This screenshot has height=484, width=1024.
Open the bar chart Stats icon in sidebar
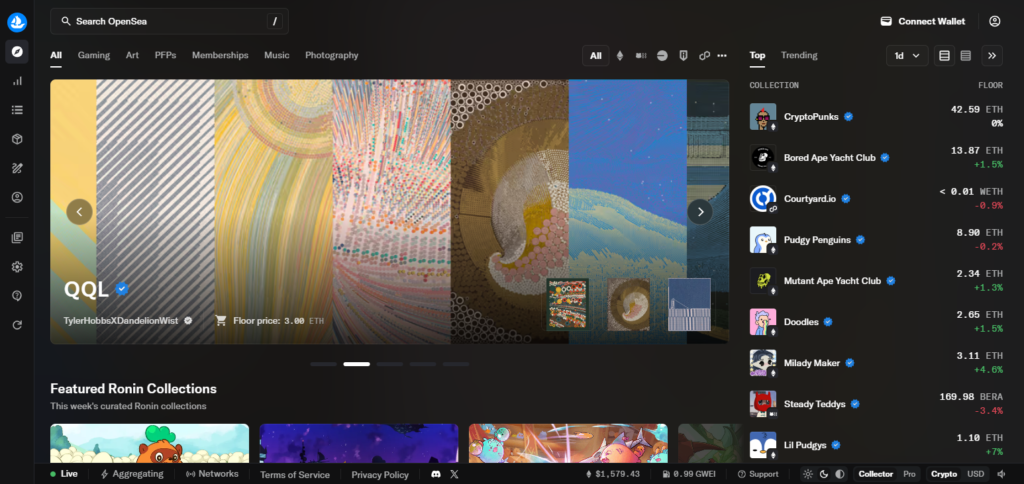[17, 81]
